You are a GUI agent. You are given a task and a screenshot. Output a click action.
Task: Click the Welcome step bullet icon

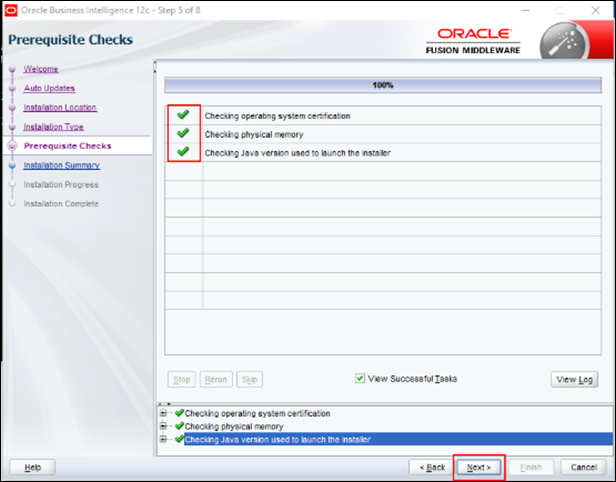[x=12, y=70]
